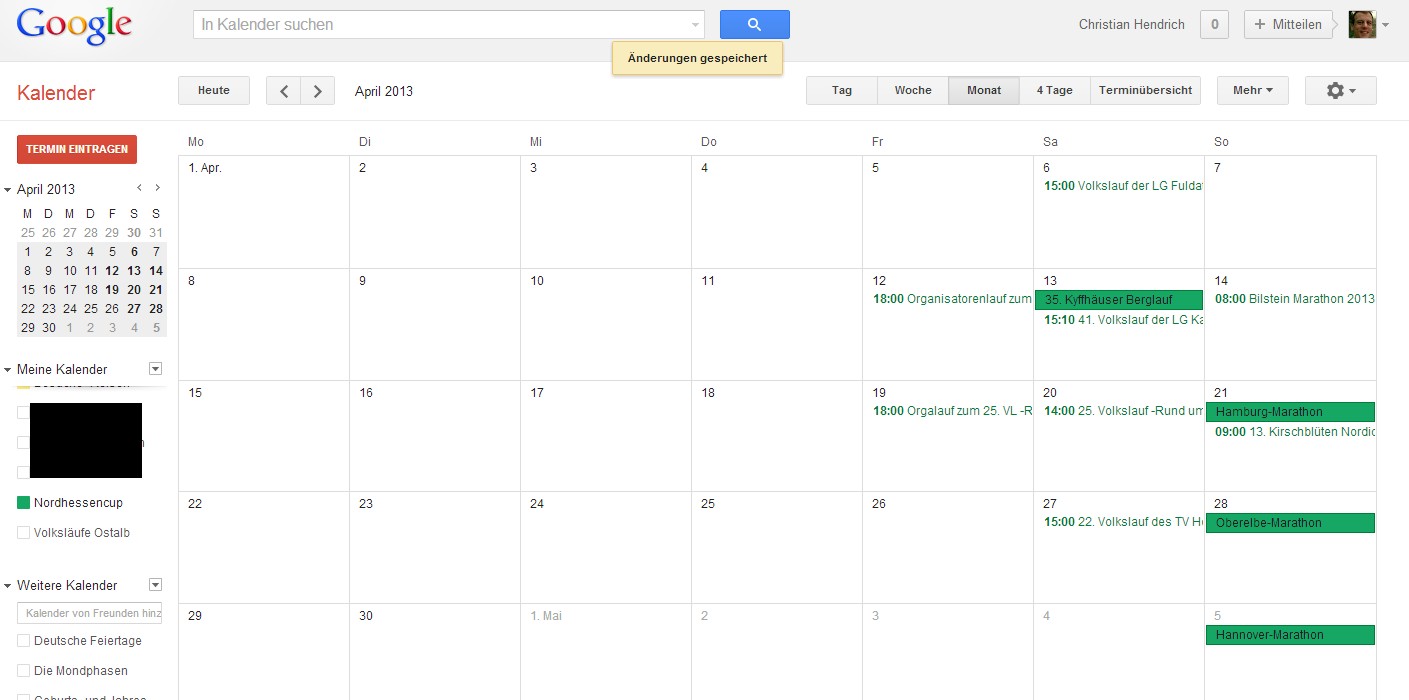The image size is (1409, 700).
Task: Open the settings gear menu
Action: pyautogui.click(x=1341, y=91)
